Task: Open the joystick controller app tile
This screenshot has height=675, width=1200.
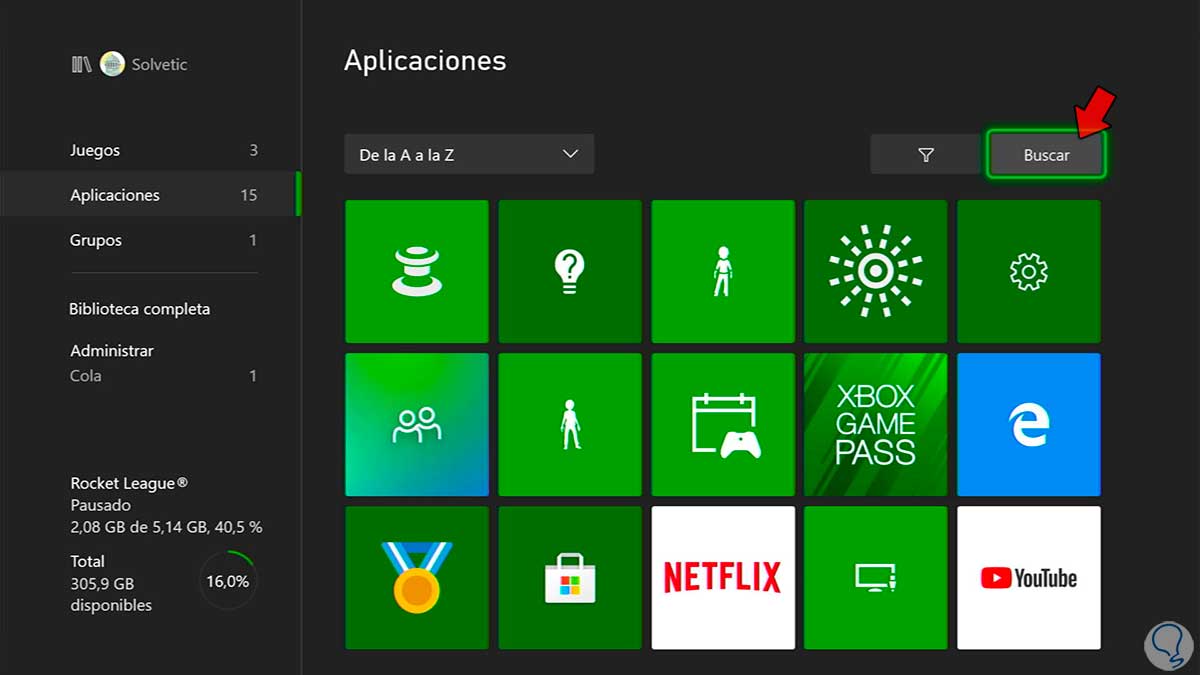Action: (x=417, y=272)
